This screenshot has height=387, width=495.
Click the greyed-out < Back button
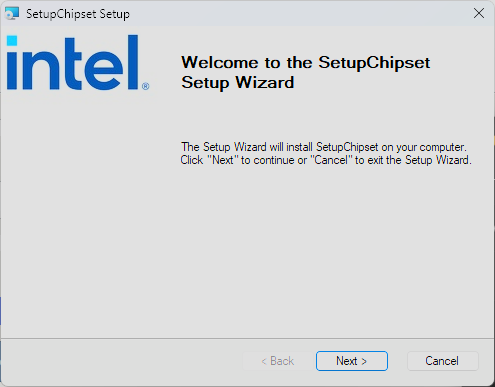[x=278, y=361]
